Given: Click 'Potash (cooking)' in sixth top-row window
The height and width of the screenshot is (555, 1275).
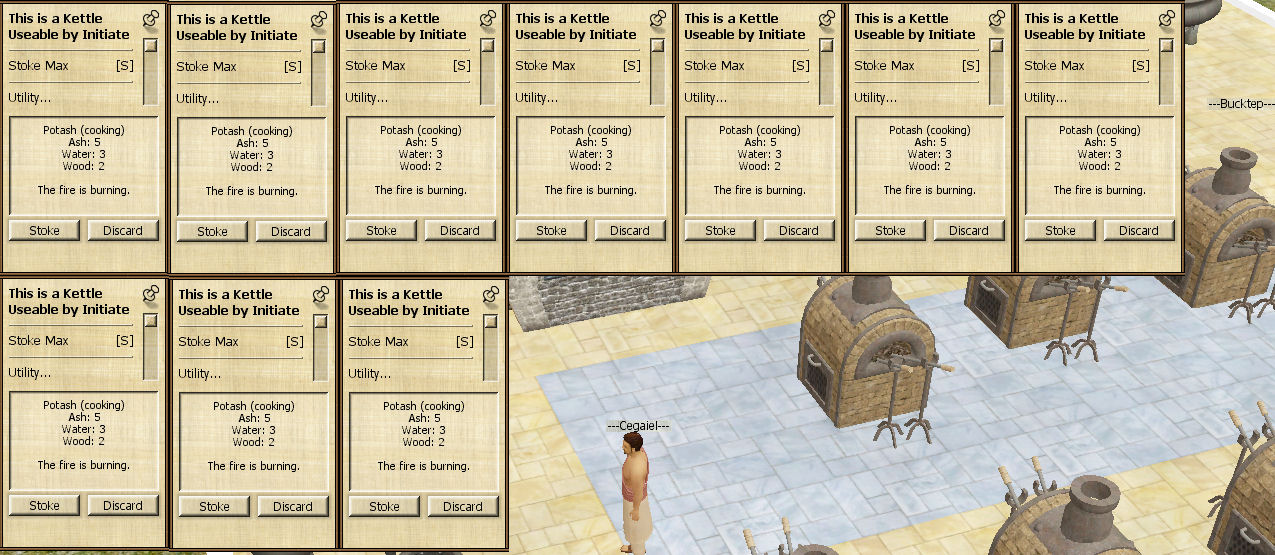Looking at the screenshot, I should click(x=906, y=130).
